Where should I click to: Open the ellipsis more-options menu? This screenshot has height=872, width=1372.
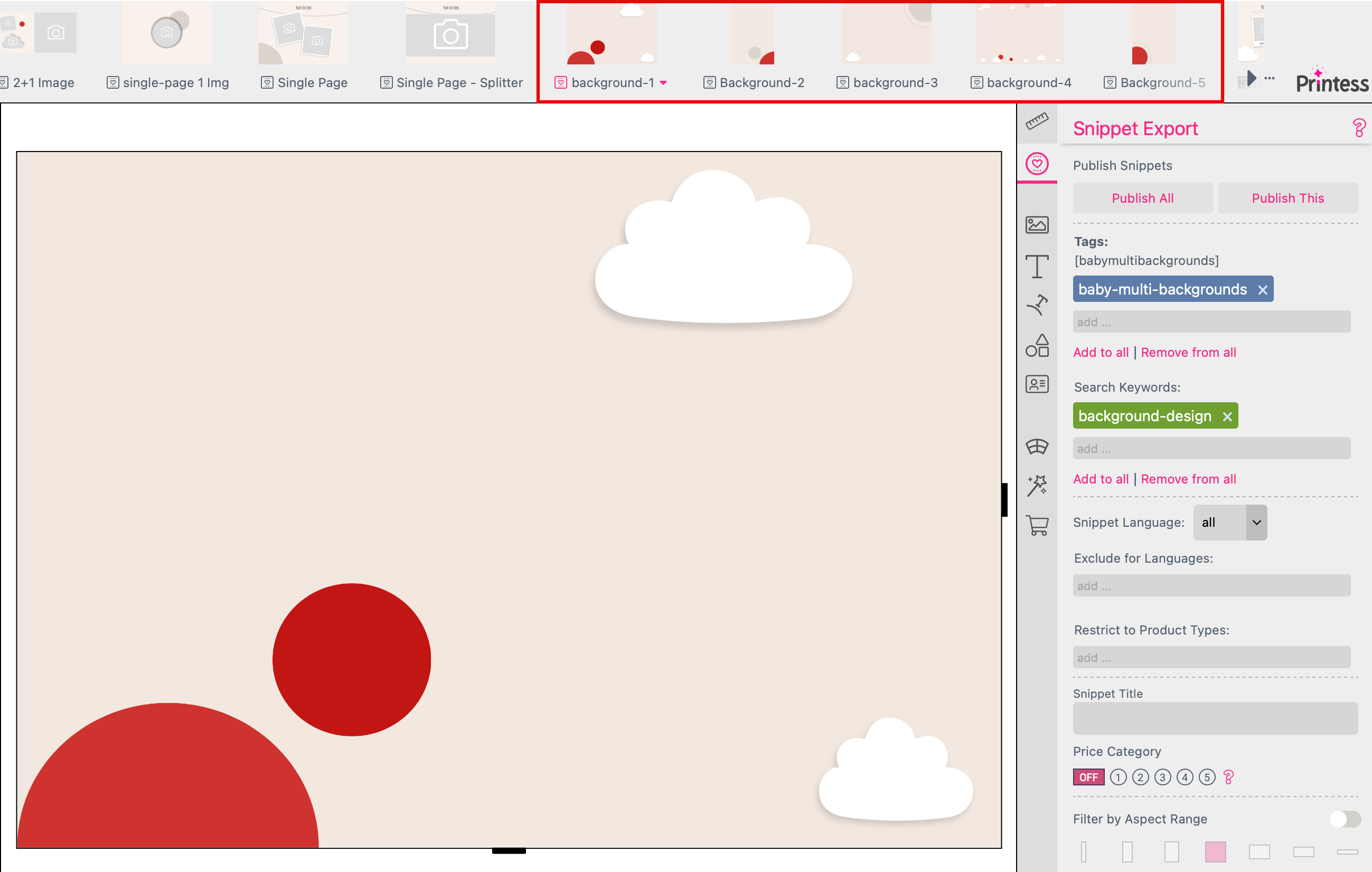click(1270, 79)
